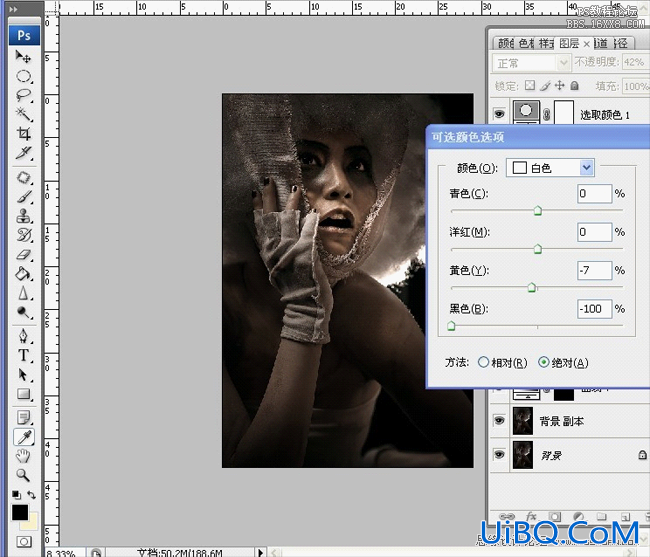650x557 pixels.
Task: Select the Magic Wand tool
Action: 23,114
